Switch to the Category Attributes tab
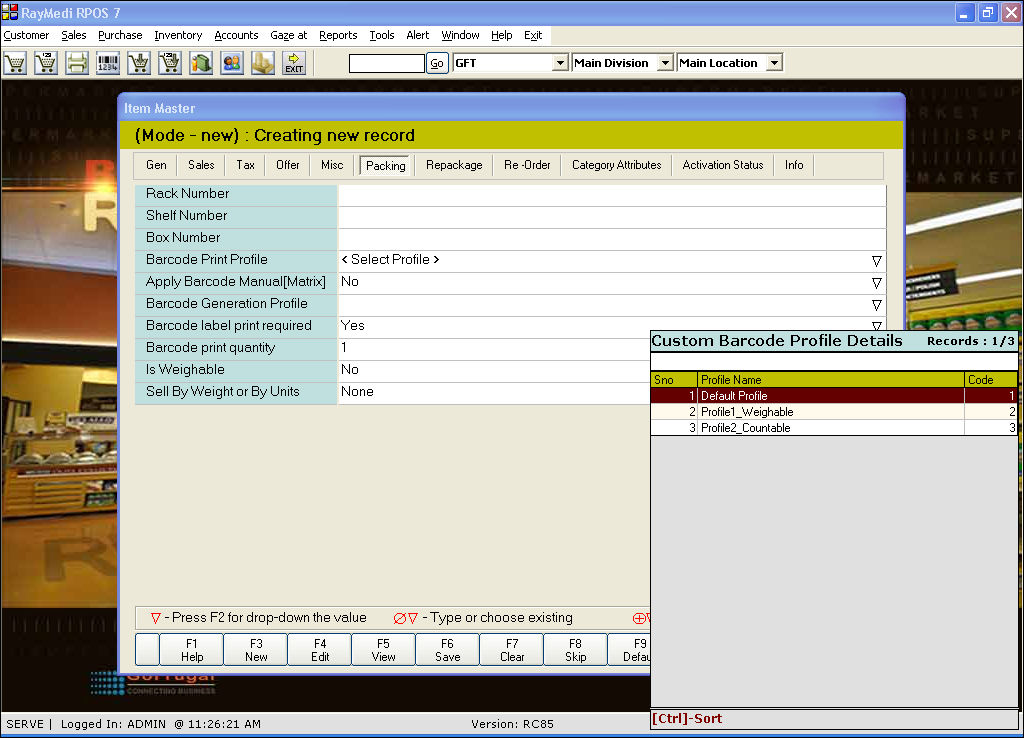Screen dimensions: 1024x738 click(616, 165)
